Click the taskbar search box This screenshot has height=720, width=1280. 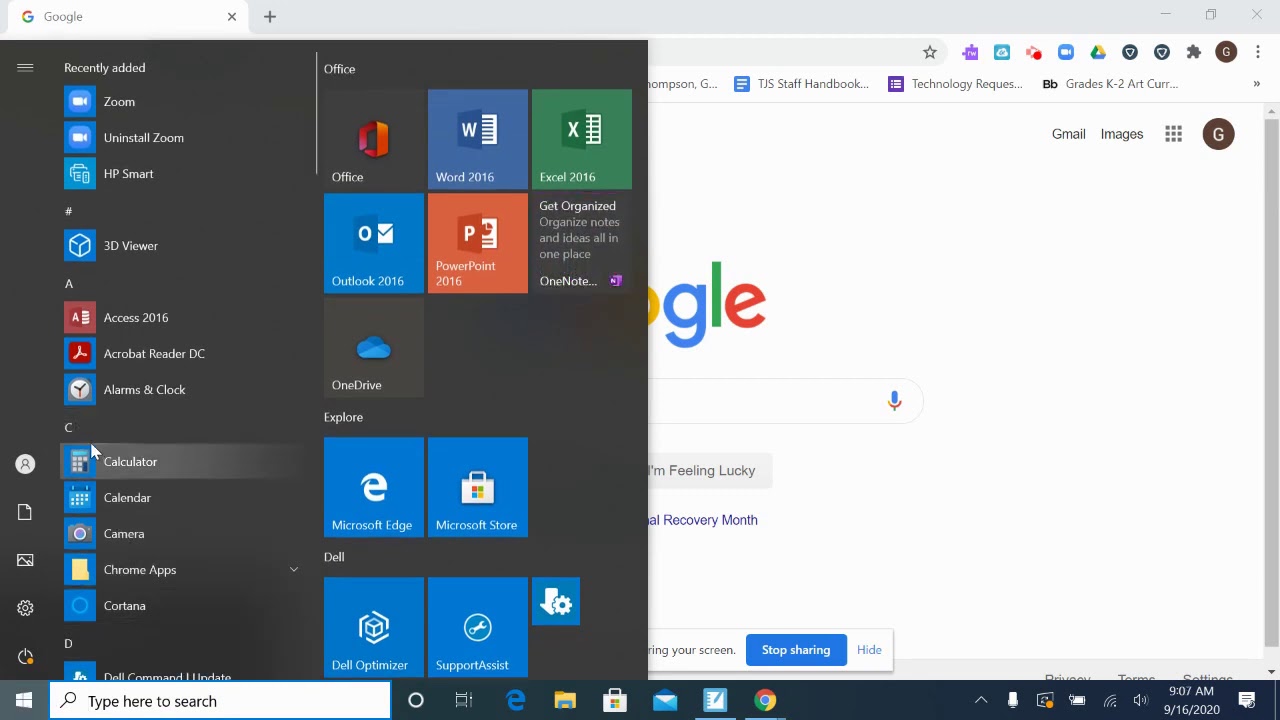(x=220, y=701)
